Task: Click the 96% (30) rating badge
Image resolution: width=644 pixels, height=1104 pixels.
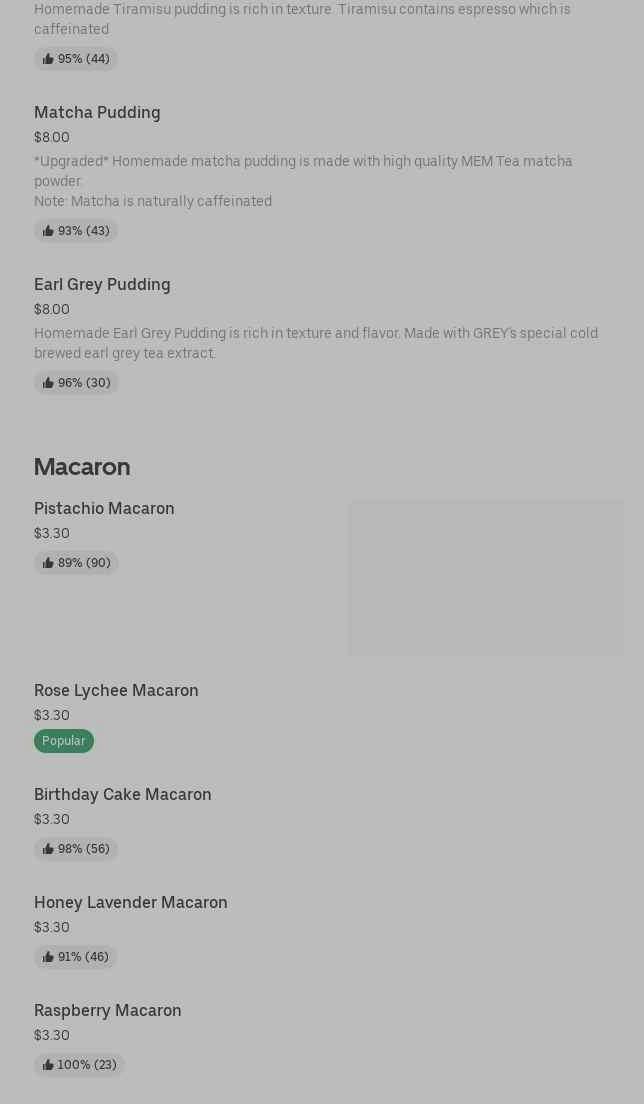Action: pos(77,383)
